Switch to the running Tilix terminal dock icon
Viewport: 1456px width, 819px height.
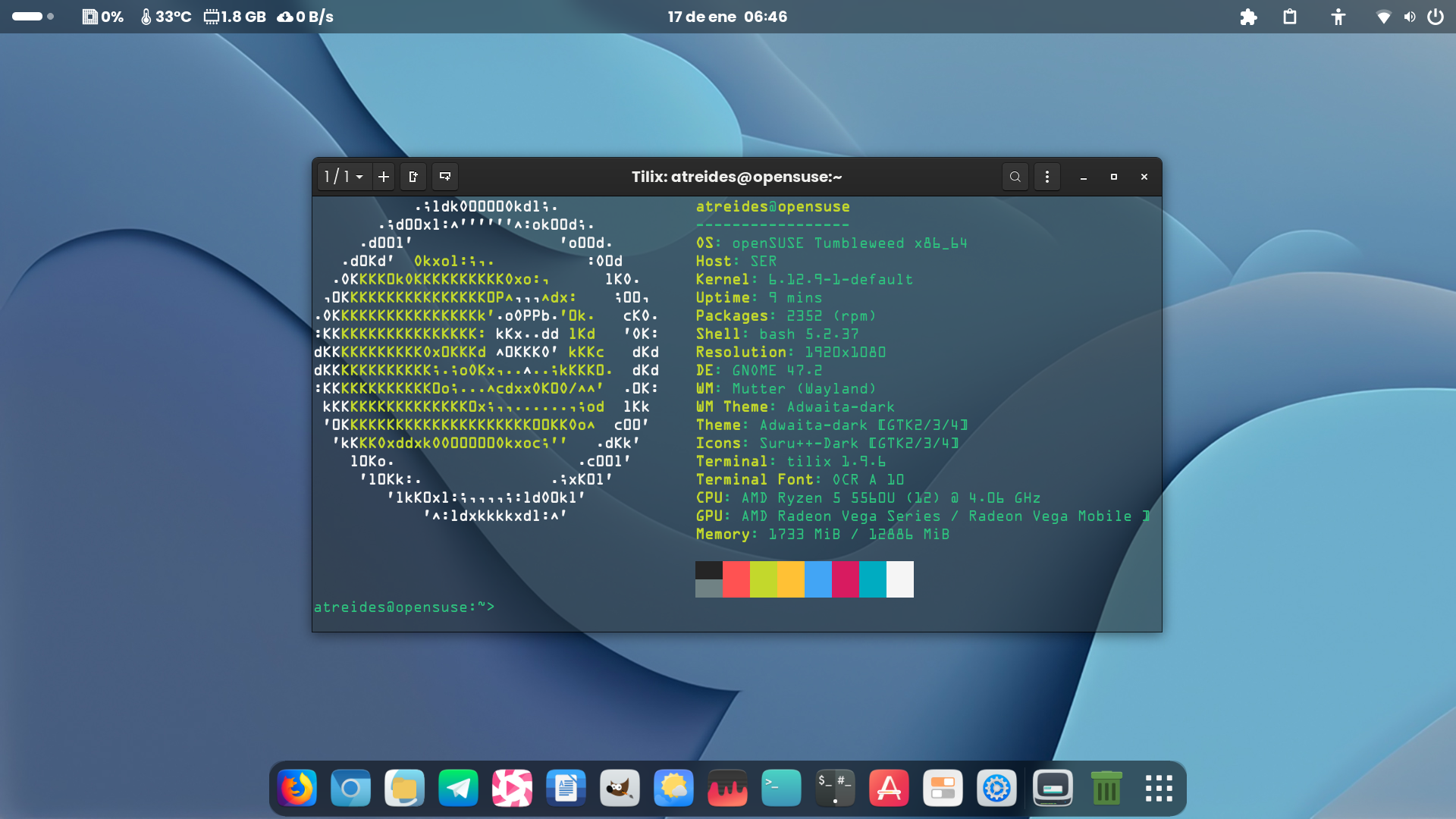coord(835,789)
